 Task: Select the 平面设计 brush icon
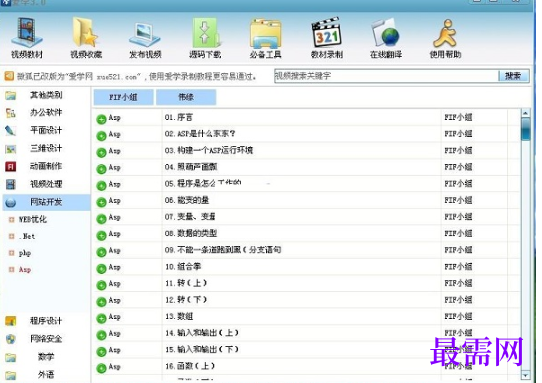point(11,131)
